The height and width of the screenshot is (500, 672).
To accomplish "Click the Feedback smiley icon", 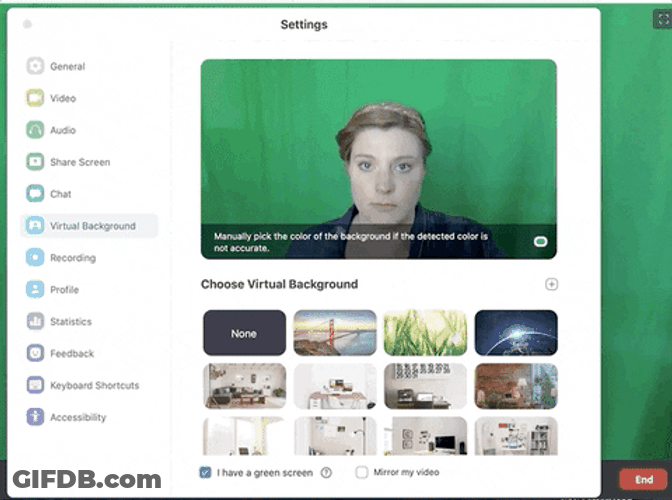I will (35, 353).
